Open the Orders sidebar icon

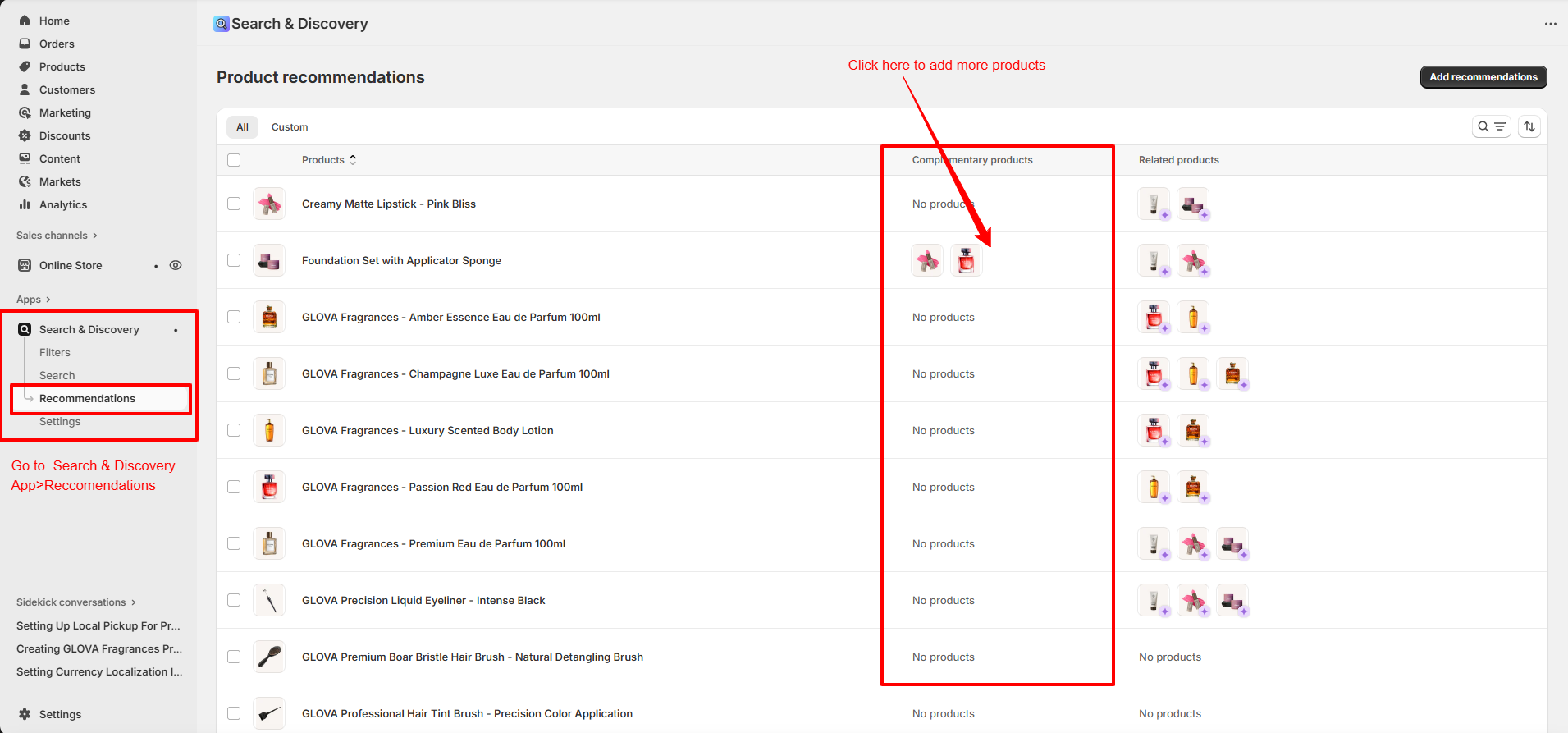[x=25, y=44]
